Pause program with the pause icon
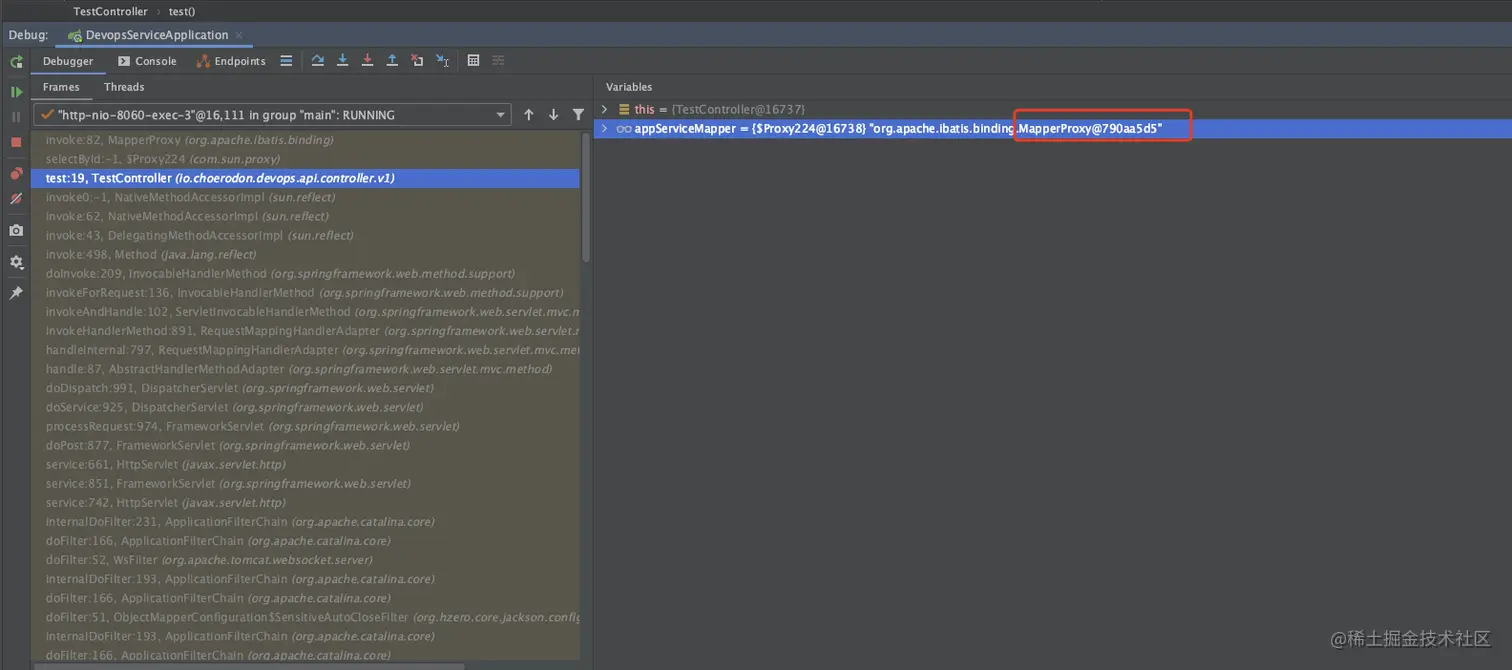1512x670 pixels. pos(16,117)
